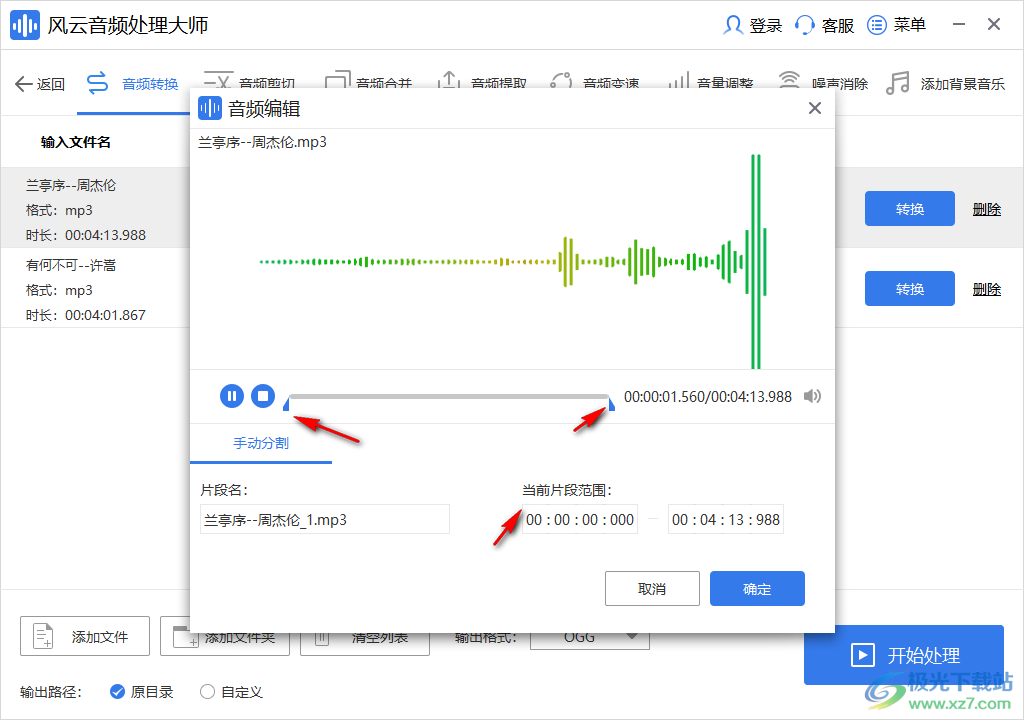Image resolution: width=1024 pixels, height=720 pixels.
Task: Pause playback in the audio editor
Action: 231,396
